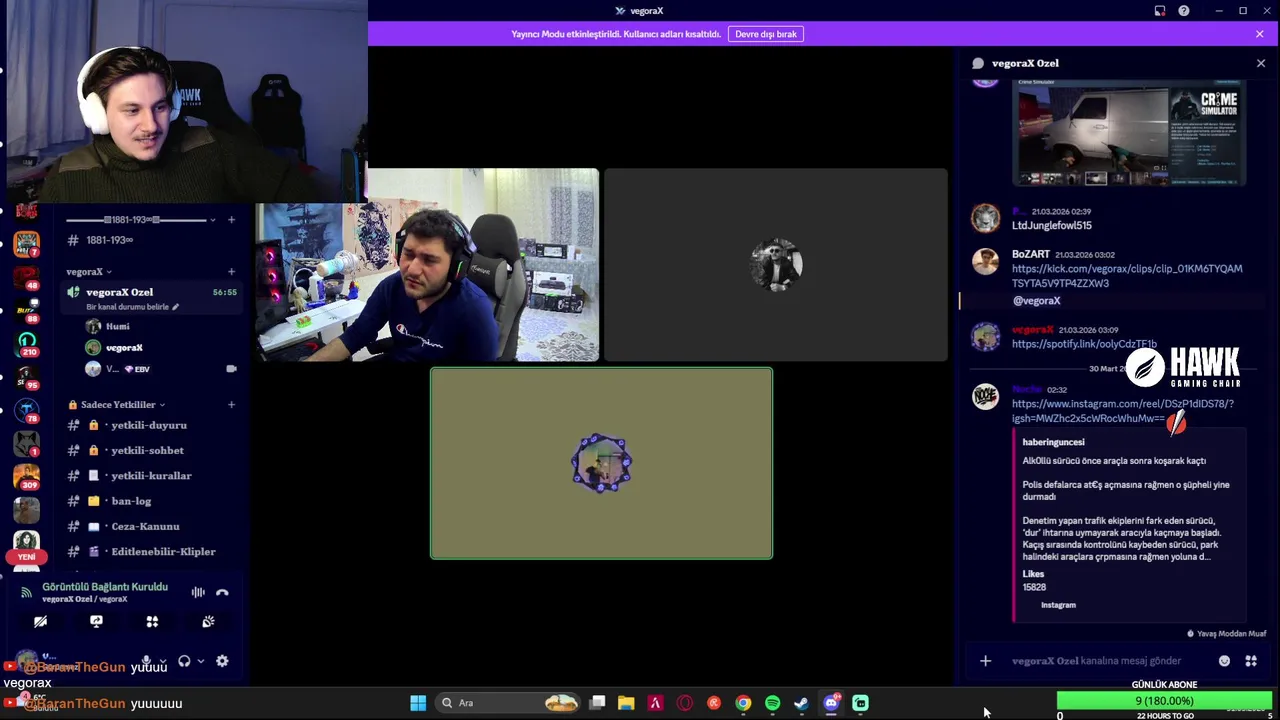Open noise suppression waveform icon
Viewport: 1280px width, 720px height.
coord(198,592)
